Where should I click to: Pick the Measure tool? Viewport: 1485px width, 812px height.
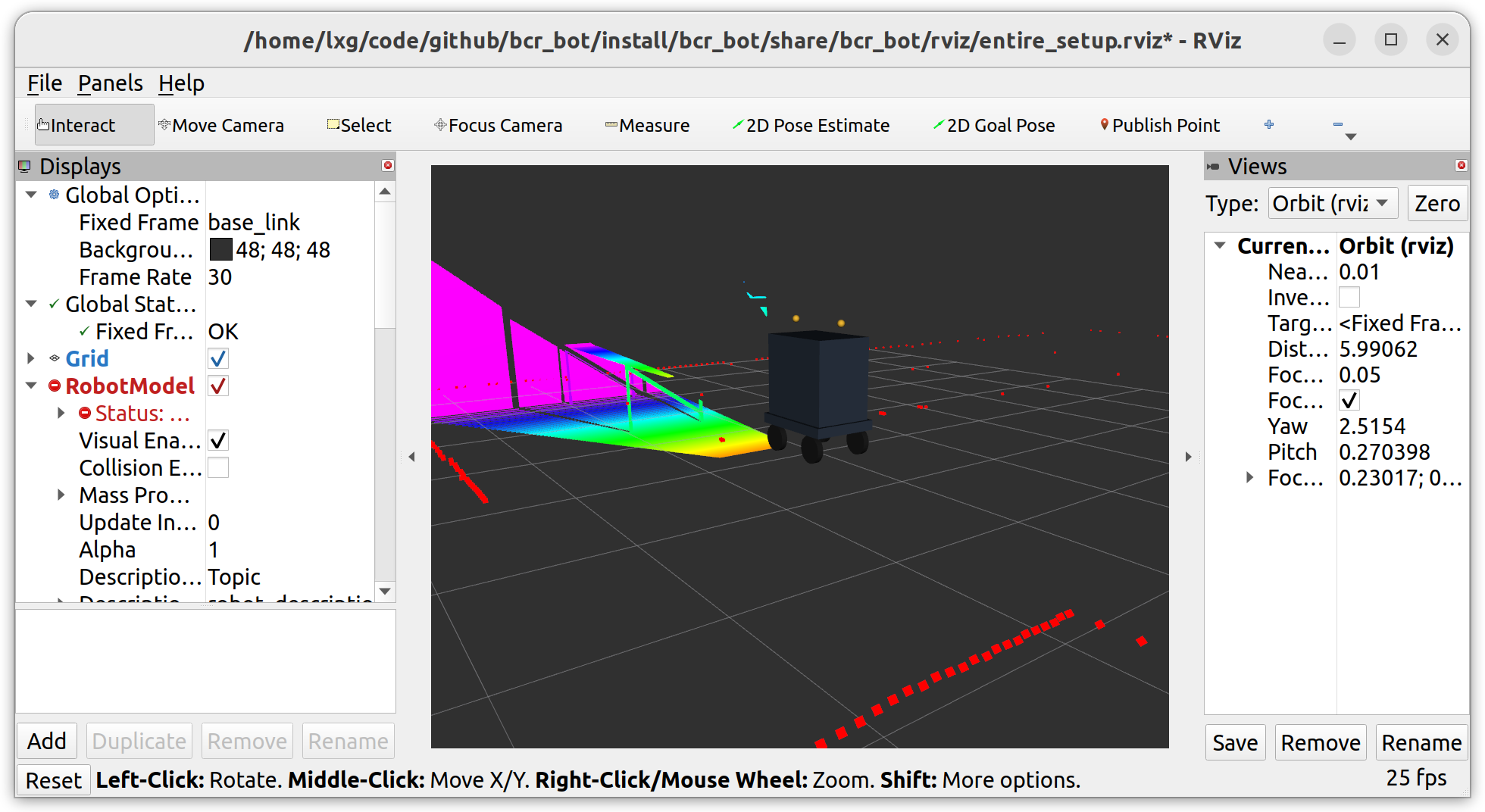647,125
